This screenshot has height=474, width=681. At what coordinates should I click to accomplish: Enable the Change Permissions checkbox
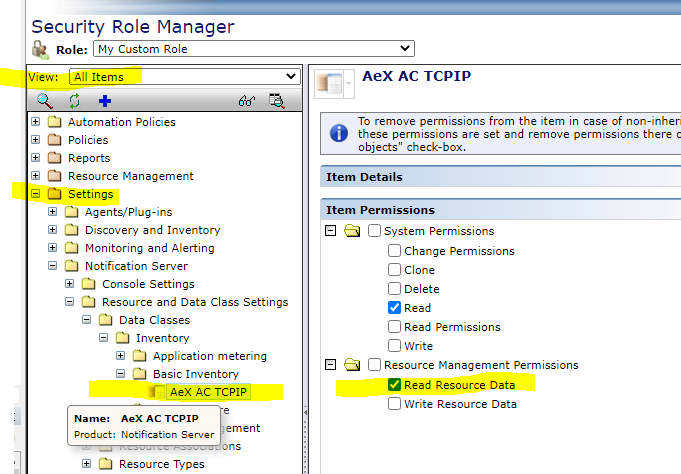[395, 251]
